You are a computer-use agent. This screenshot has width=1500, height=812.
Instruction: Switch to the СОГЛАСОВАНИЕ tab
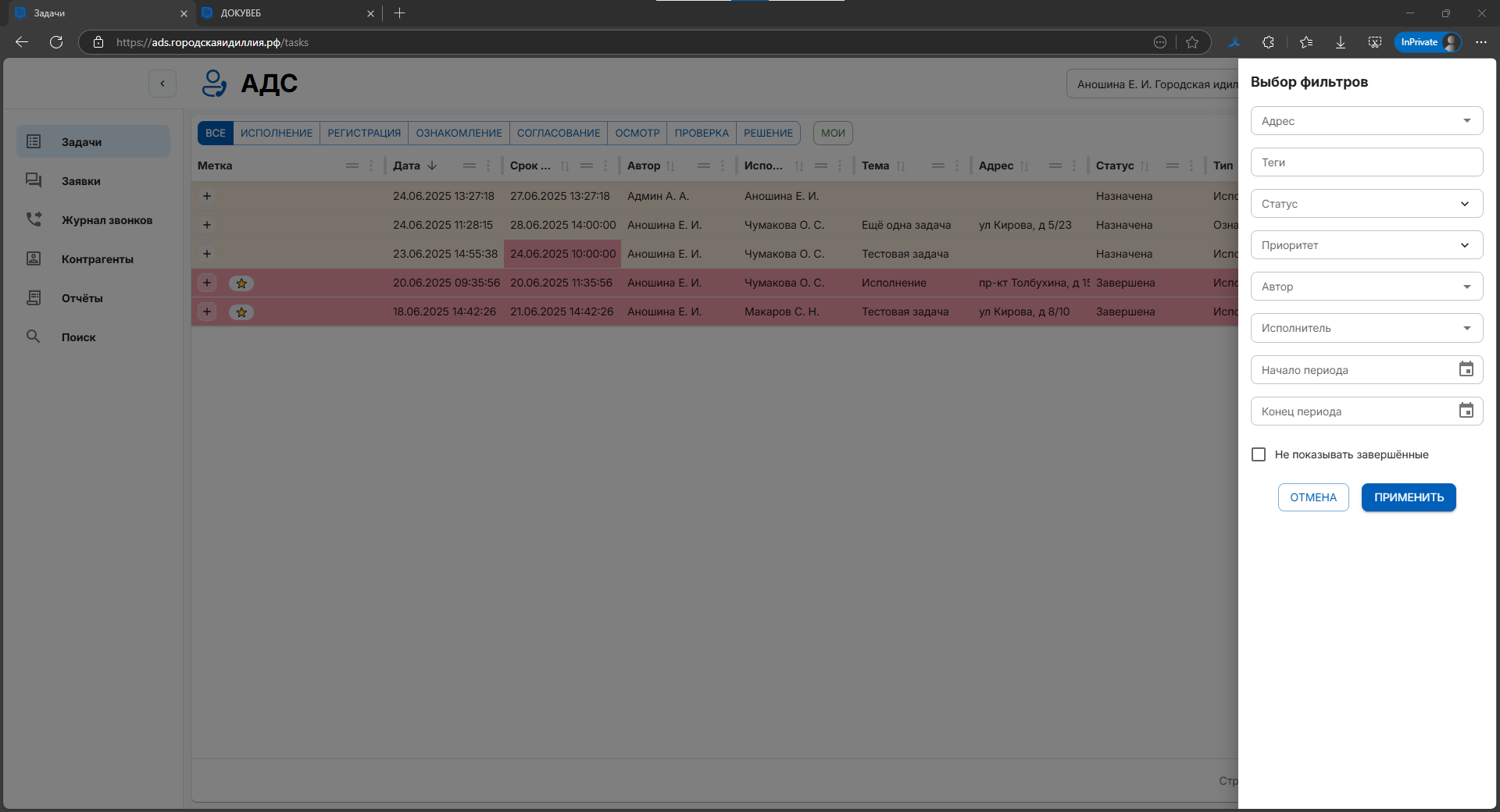559,133
